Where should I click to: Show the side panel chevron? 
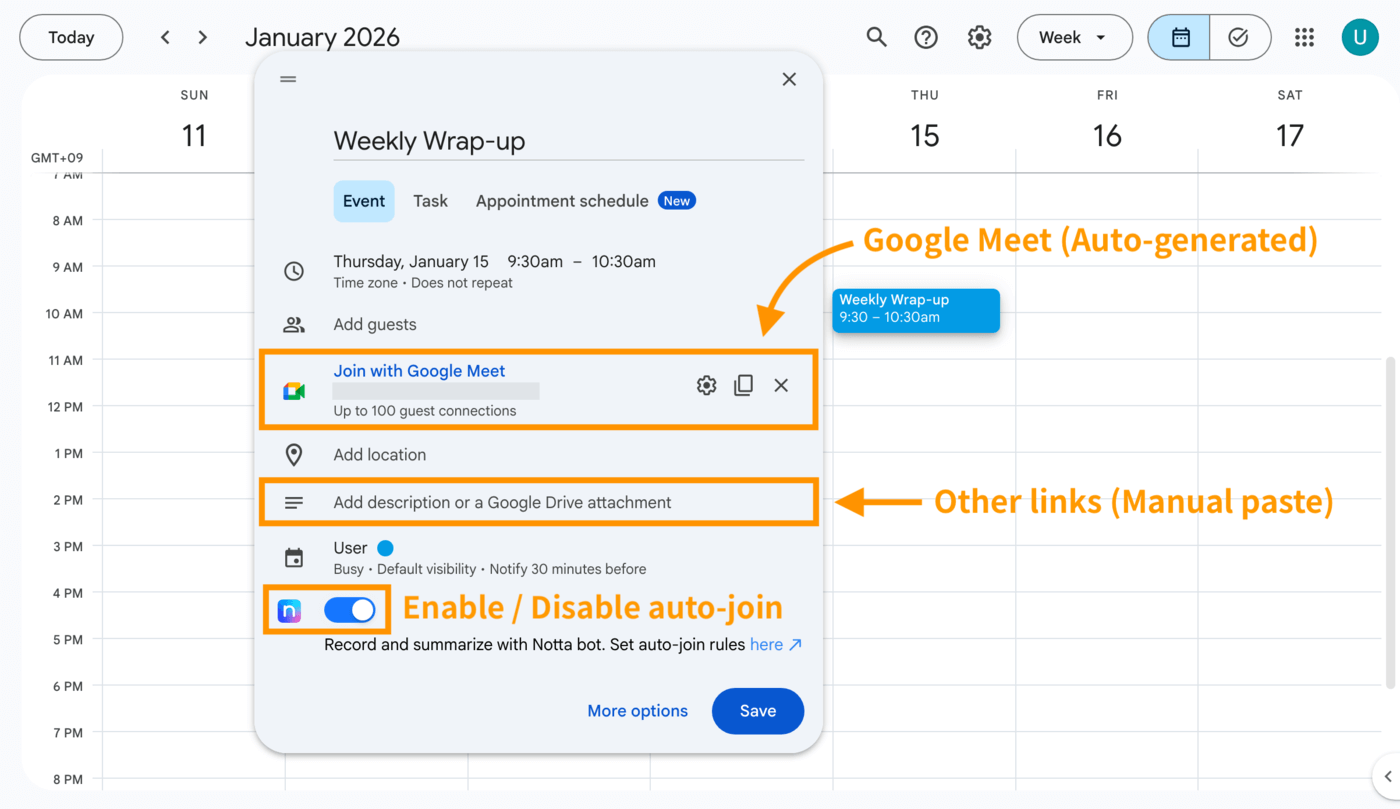(x=1387, y=775)
